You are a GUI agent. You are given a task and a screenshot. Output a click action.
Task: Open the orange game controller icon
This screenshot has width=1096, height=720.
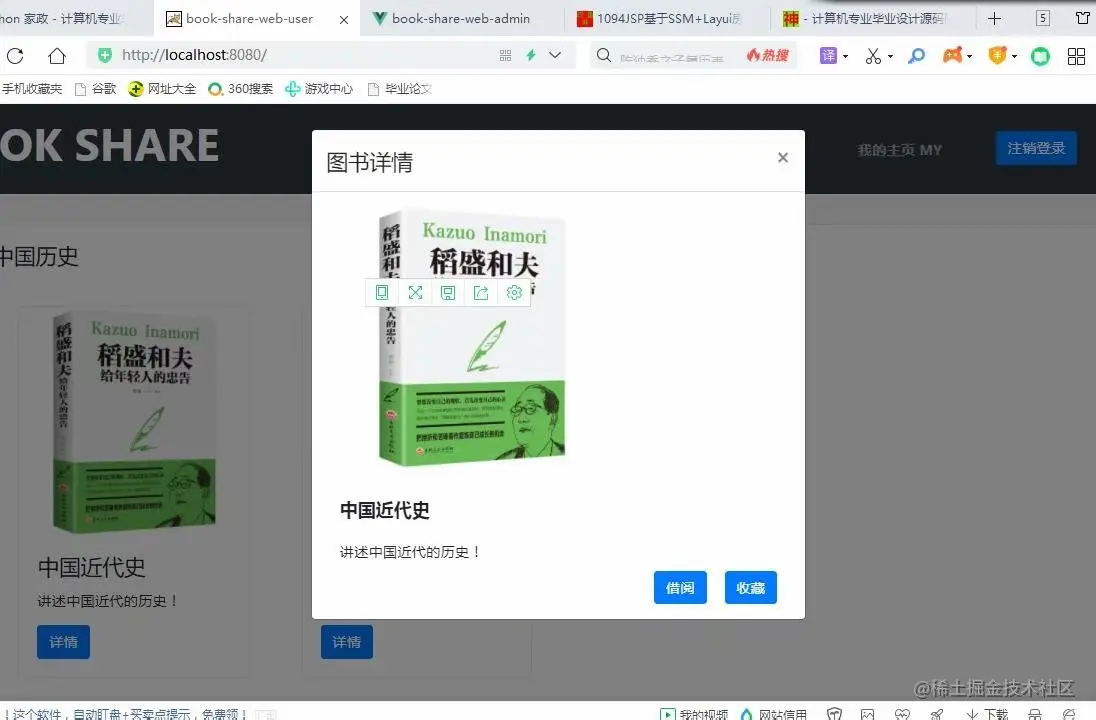pyautogui.click(x=953, y=55)
